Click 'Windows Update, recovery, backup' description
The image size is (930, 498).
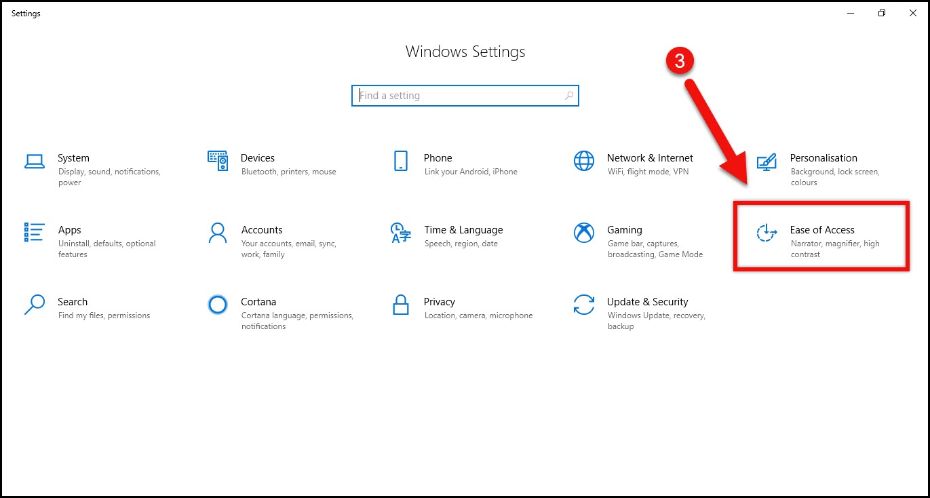click(x=657, y=321)
